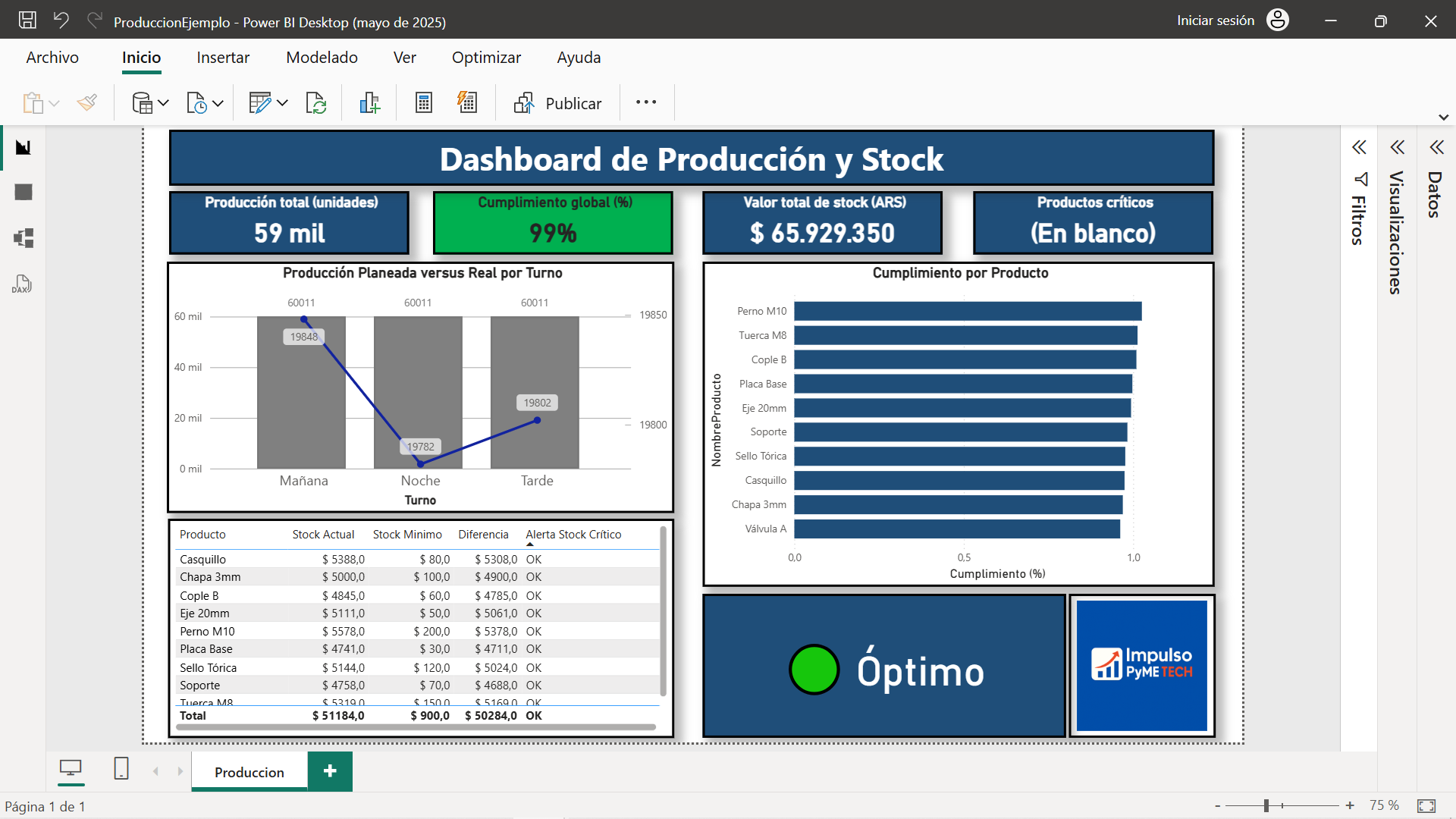This screenshot has width=1456, height=819.
Task: Undo the last action
Action: tap(61, 20)
